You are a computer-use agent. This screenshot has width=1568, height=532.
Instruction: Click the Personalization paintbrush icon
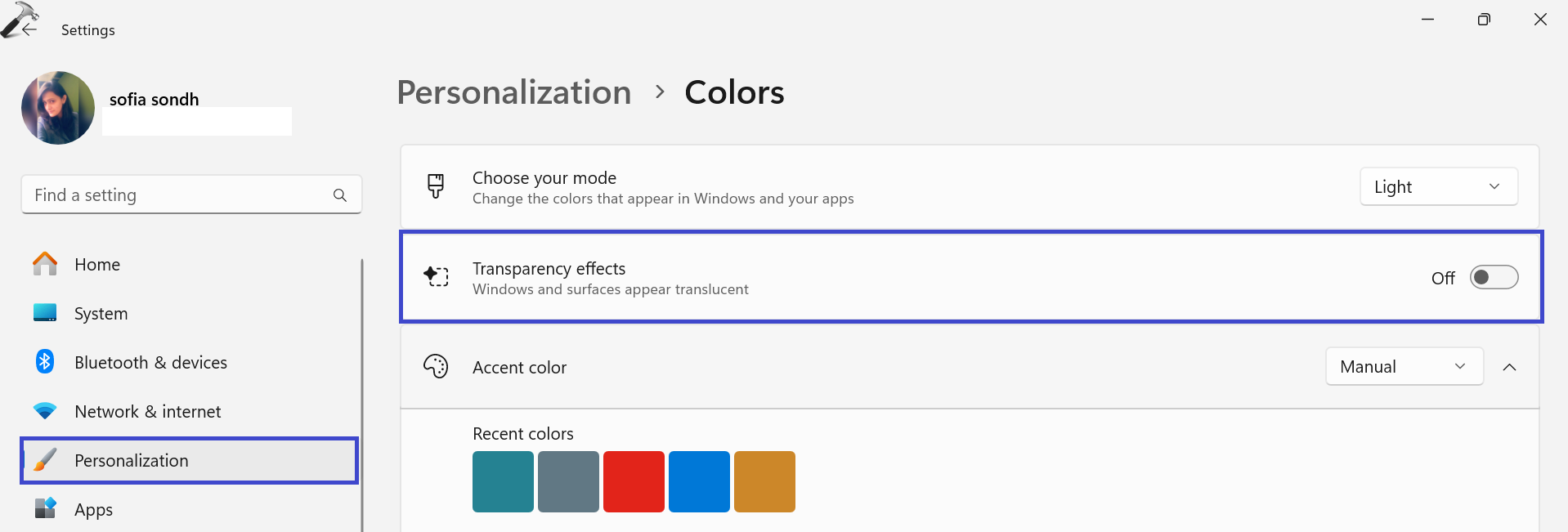45,460
